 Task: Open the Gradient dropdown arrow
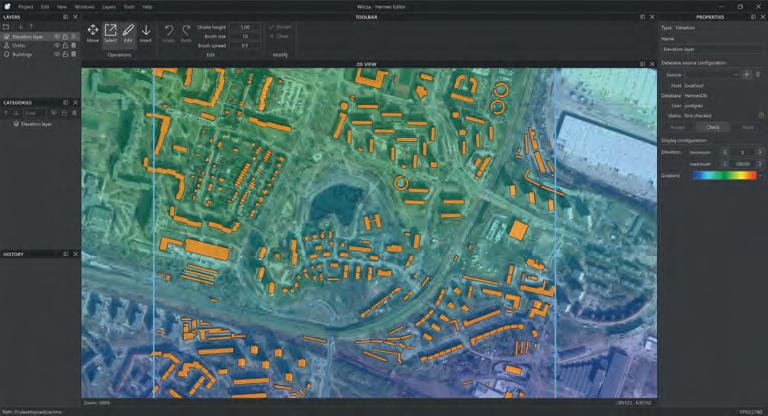760,175
